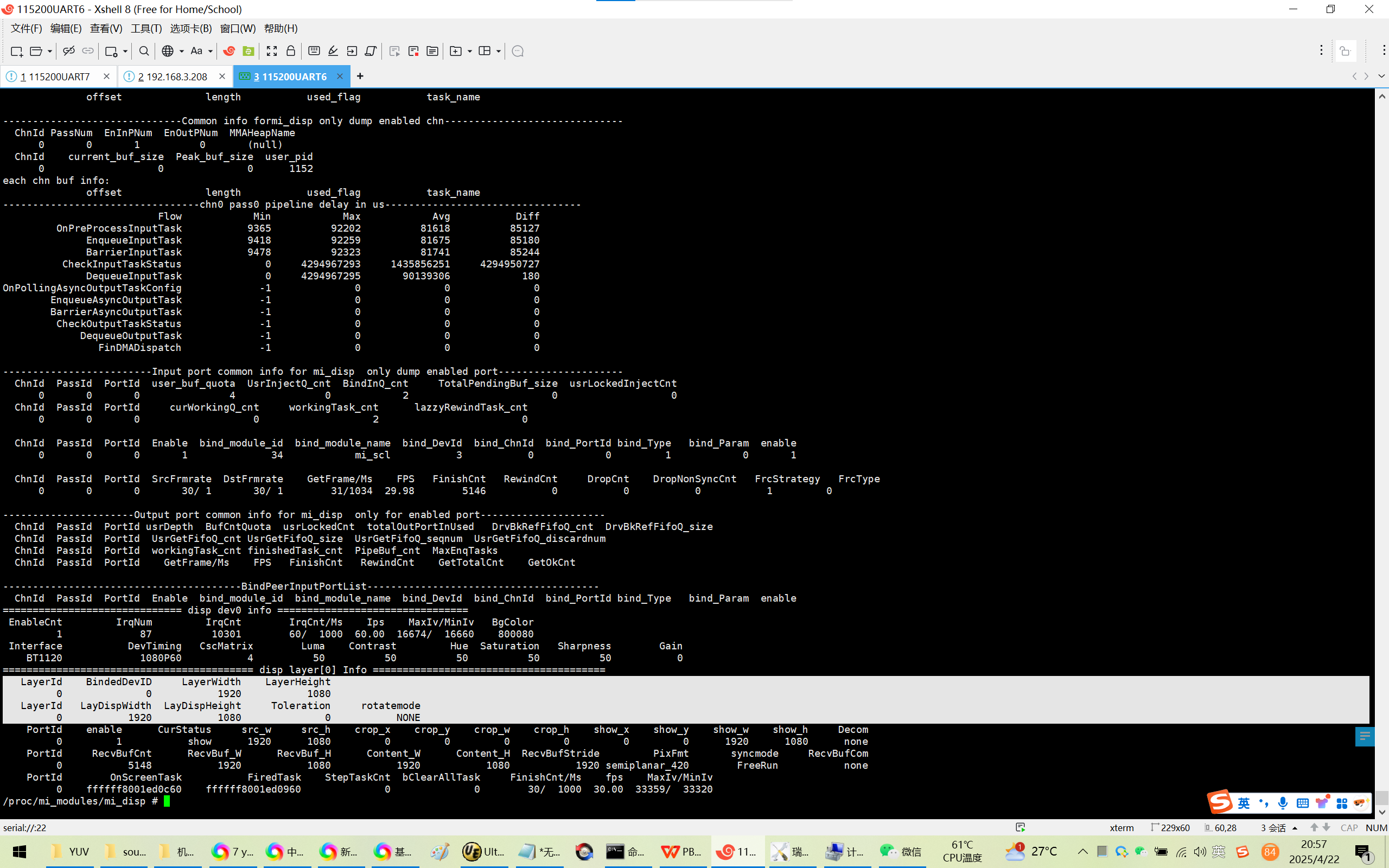
Task: Expand the open folder dropdown arrow
Action: click(50, 51)
